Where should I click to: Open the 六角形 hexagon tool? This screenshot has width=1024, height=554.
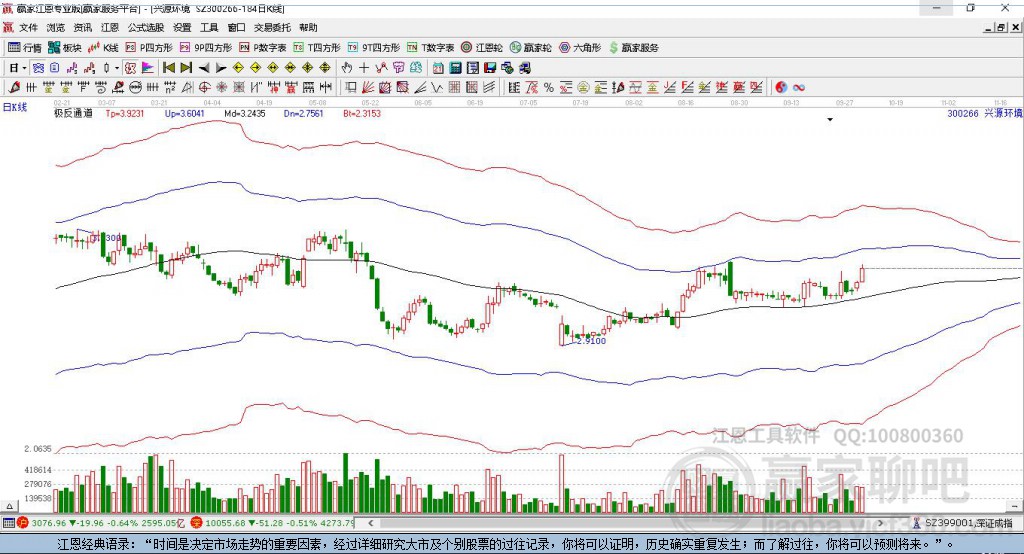(579, 48)
